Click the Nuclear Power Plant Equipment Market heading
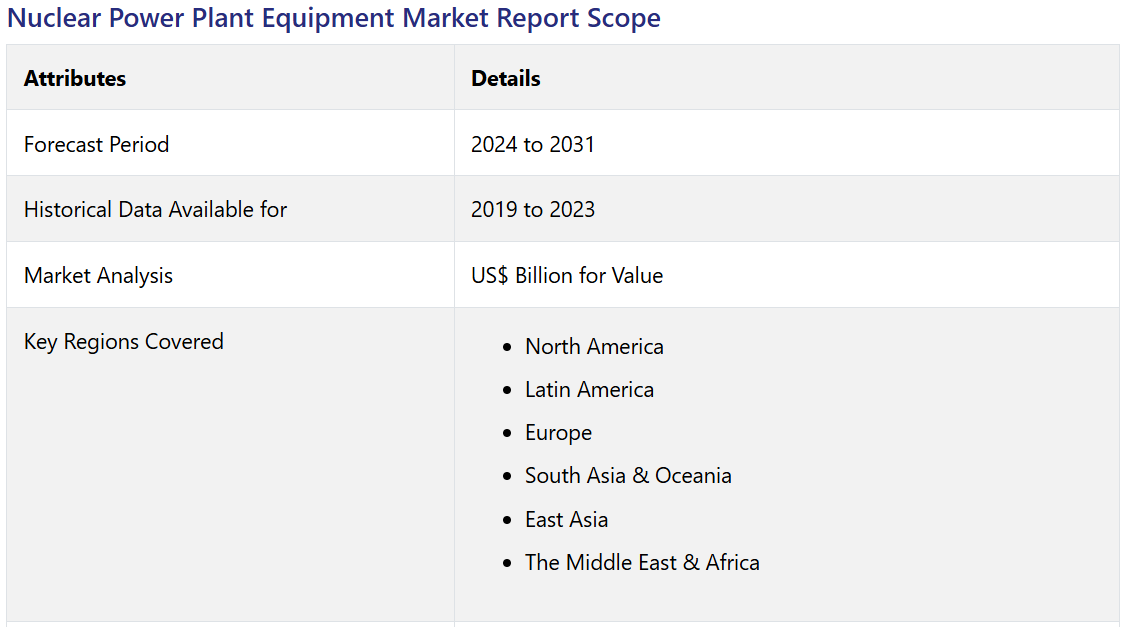1123x627 pixels. pyautogui.click(x=334, y=18)
